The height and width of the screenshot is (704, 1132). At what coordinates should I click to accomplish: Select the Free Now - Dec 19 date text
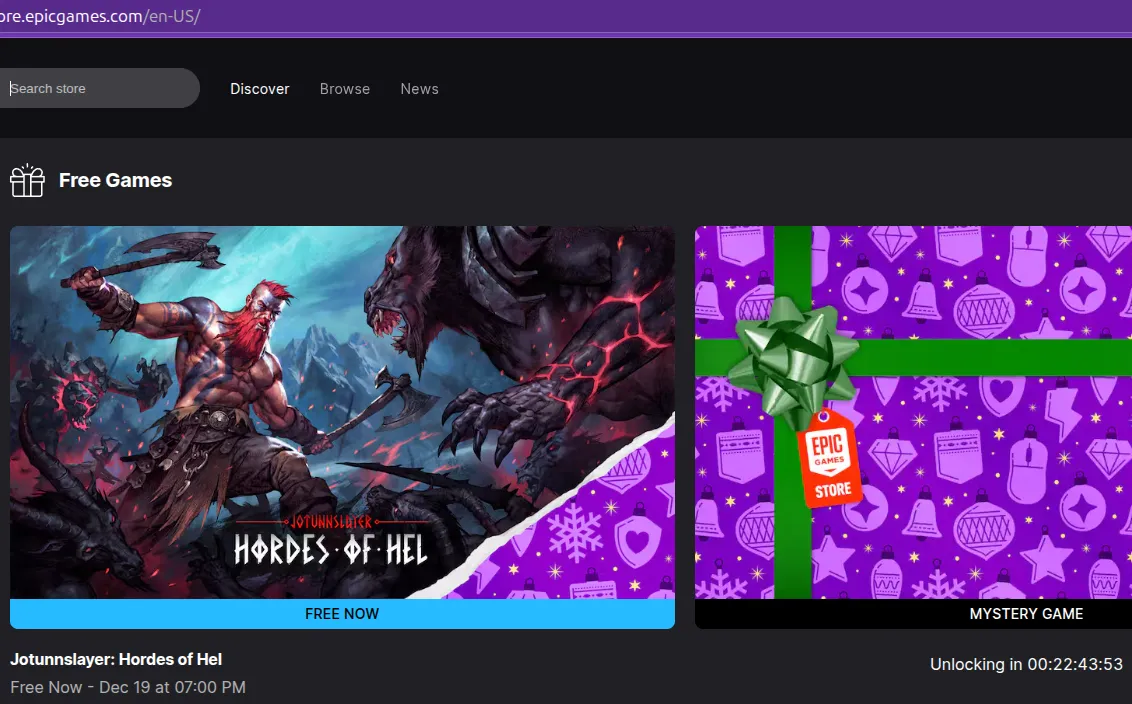click(128, 687)
